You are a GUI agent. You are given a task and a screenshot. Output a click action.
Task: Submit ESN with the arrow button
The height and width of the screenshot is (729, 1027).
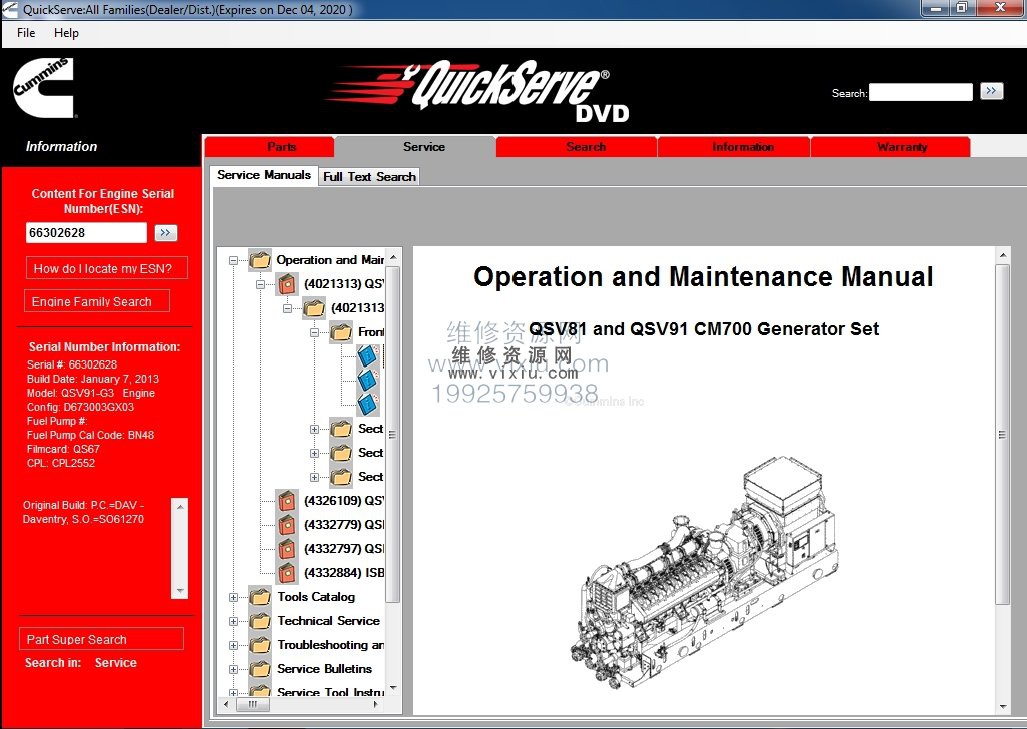click(x=166, y=233)
